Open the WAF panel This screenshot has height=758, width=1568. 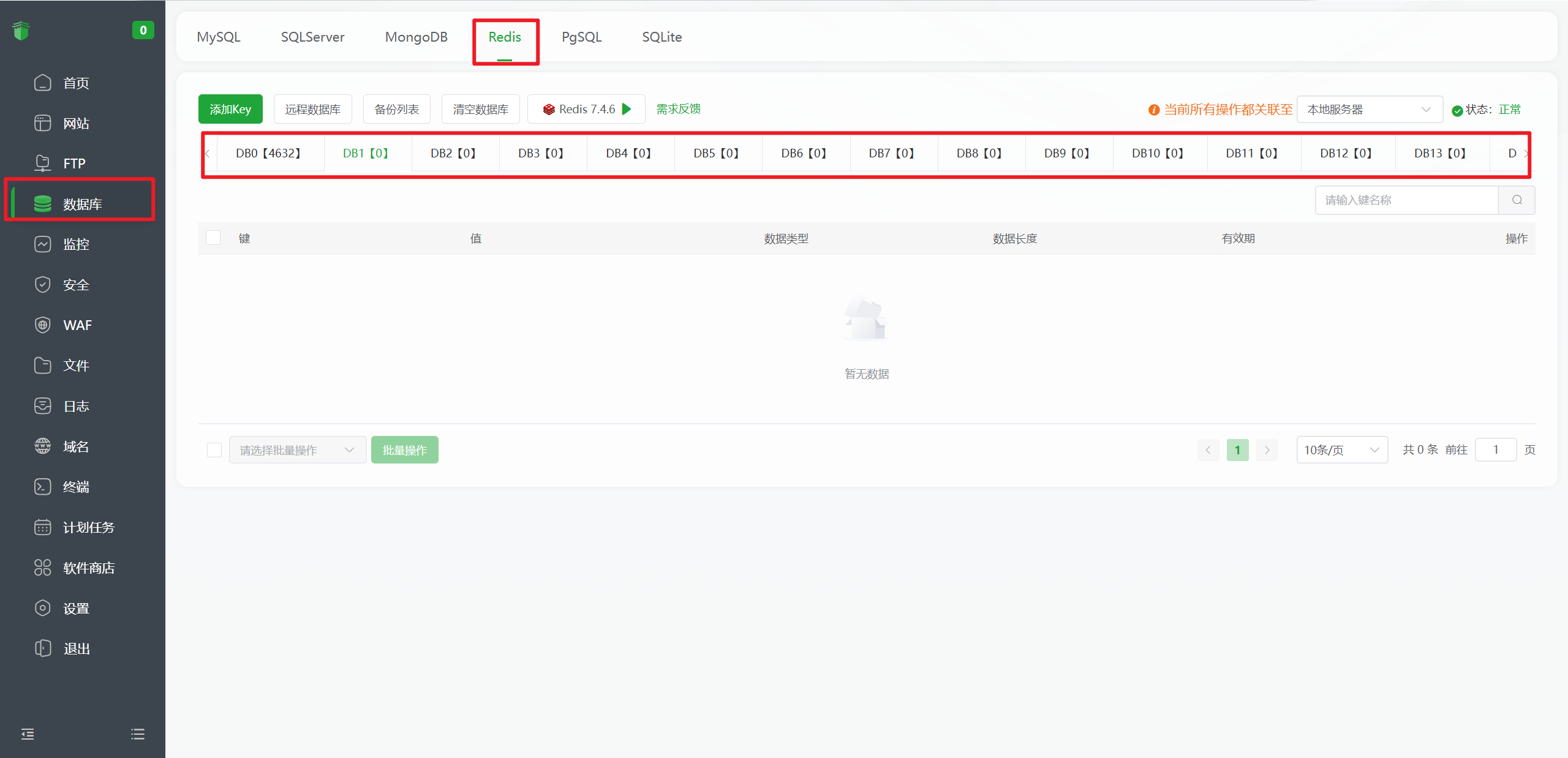coord(76,325)
